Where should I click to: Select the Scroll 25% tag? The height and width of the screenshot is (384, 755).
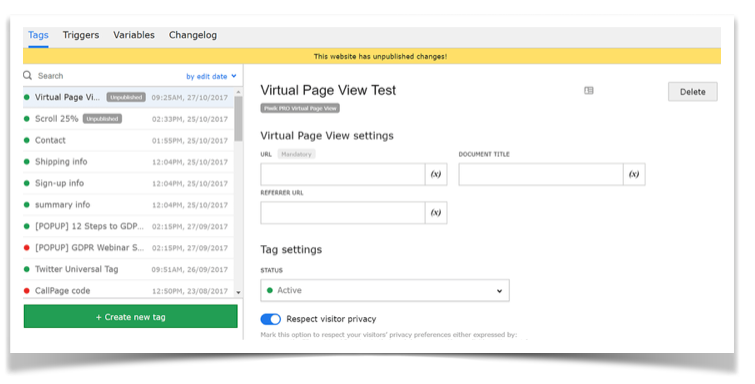tap(129, 119)
